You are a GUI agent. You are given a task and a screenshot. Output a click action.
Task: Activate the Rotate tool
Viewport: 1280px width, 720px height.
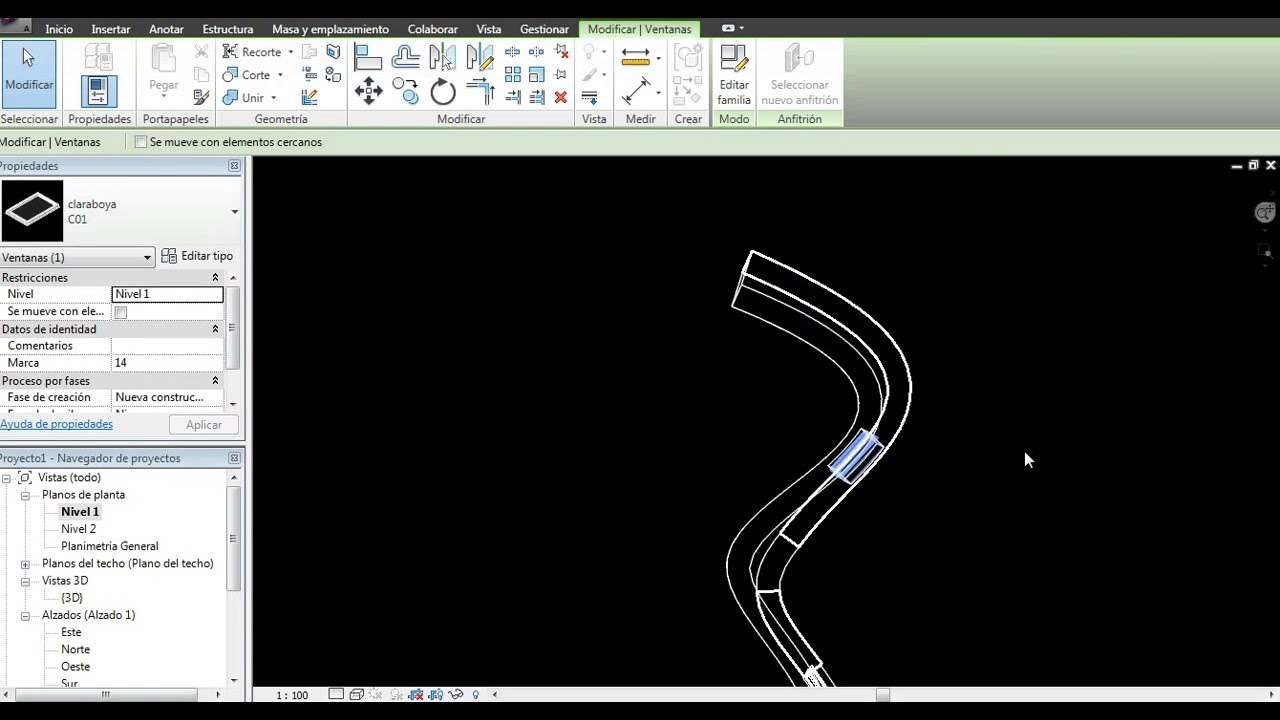443,93
